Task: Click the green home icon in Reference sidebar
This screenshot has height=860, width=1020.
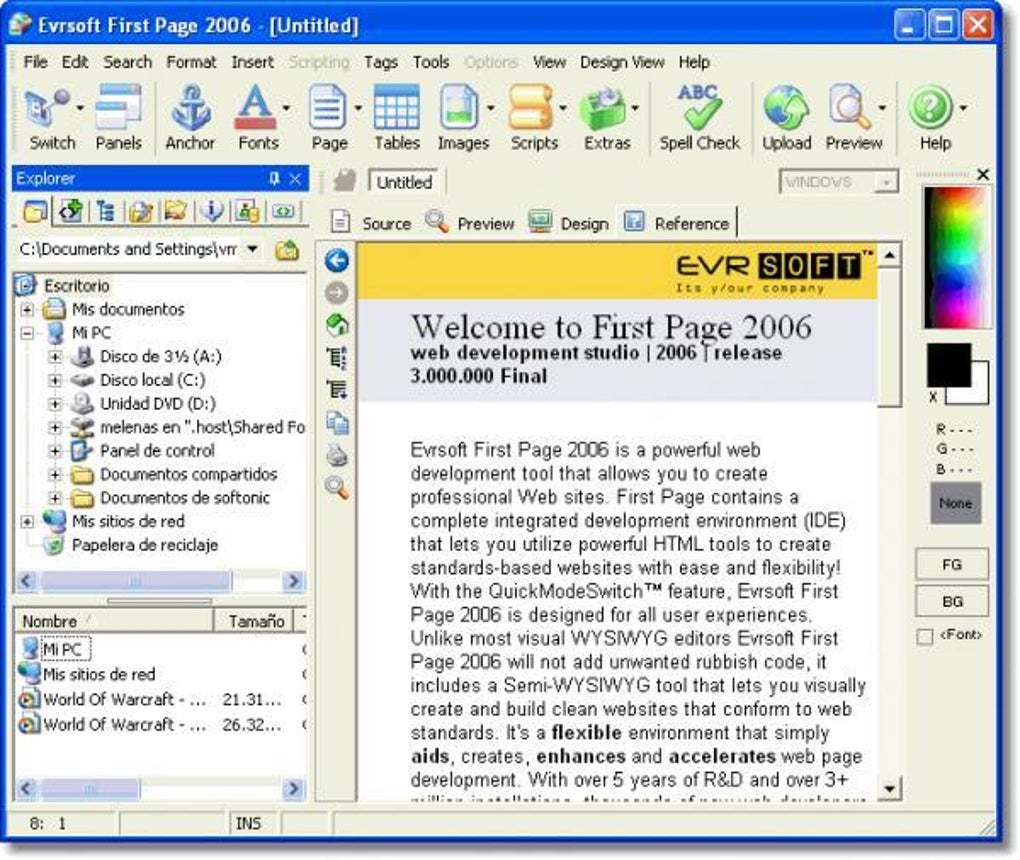Action: 336,325
